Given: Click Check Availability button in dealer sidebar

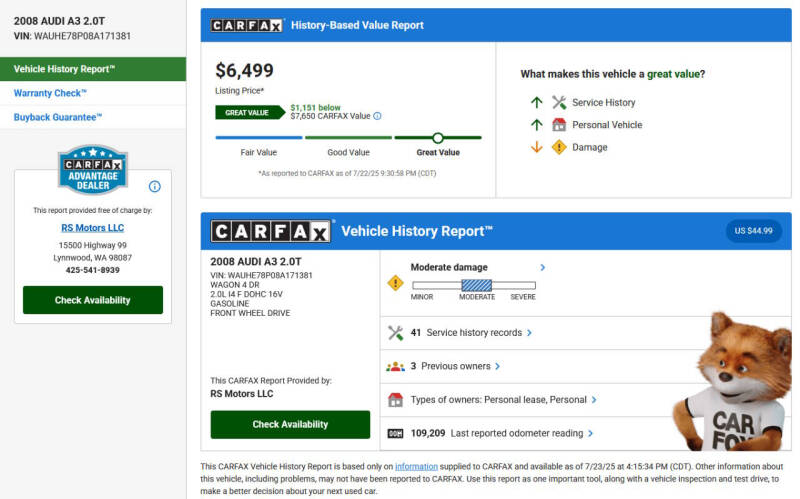Looking at the screenshot, I should [x=92, y=300].
